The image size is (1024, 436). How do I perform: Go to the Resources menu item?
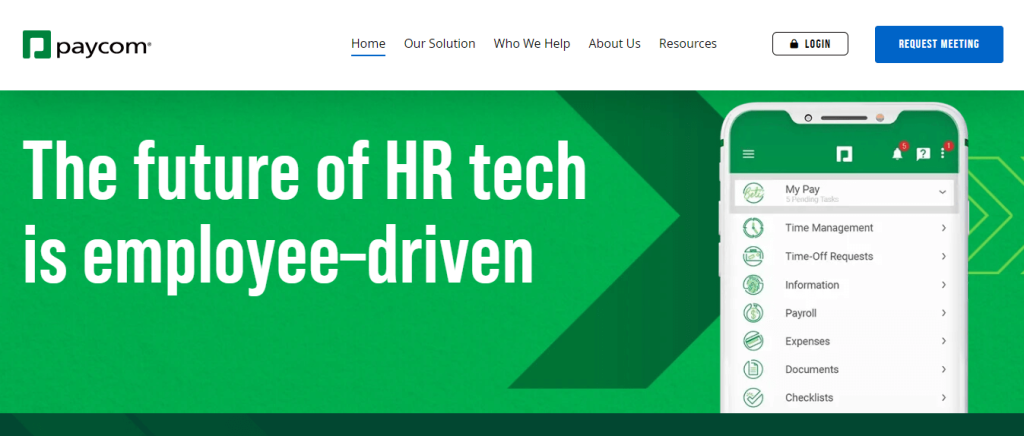pos(688,44)
